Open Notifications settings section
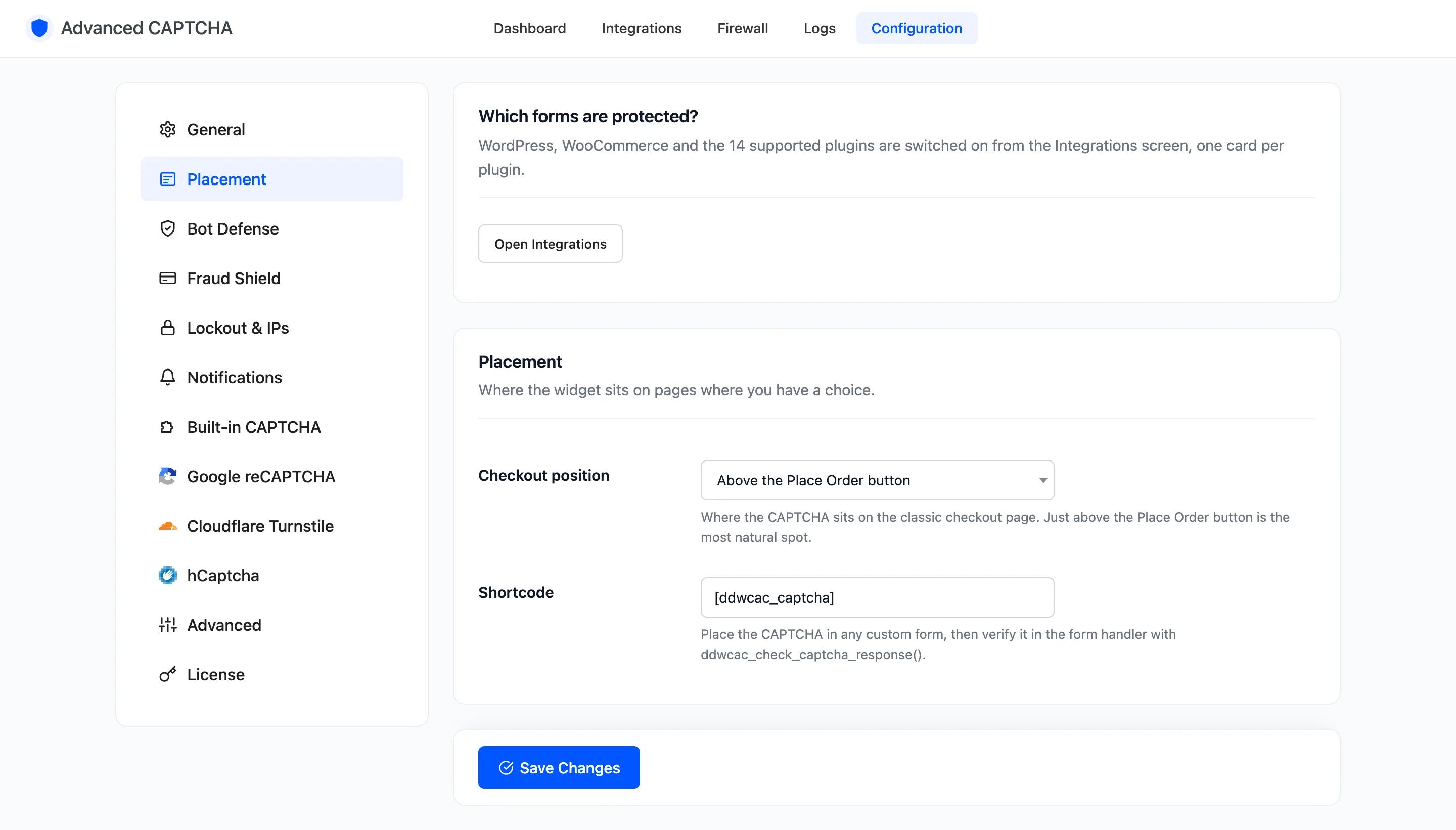Screen dimensions: 1456x830 [272, 378]
